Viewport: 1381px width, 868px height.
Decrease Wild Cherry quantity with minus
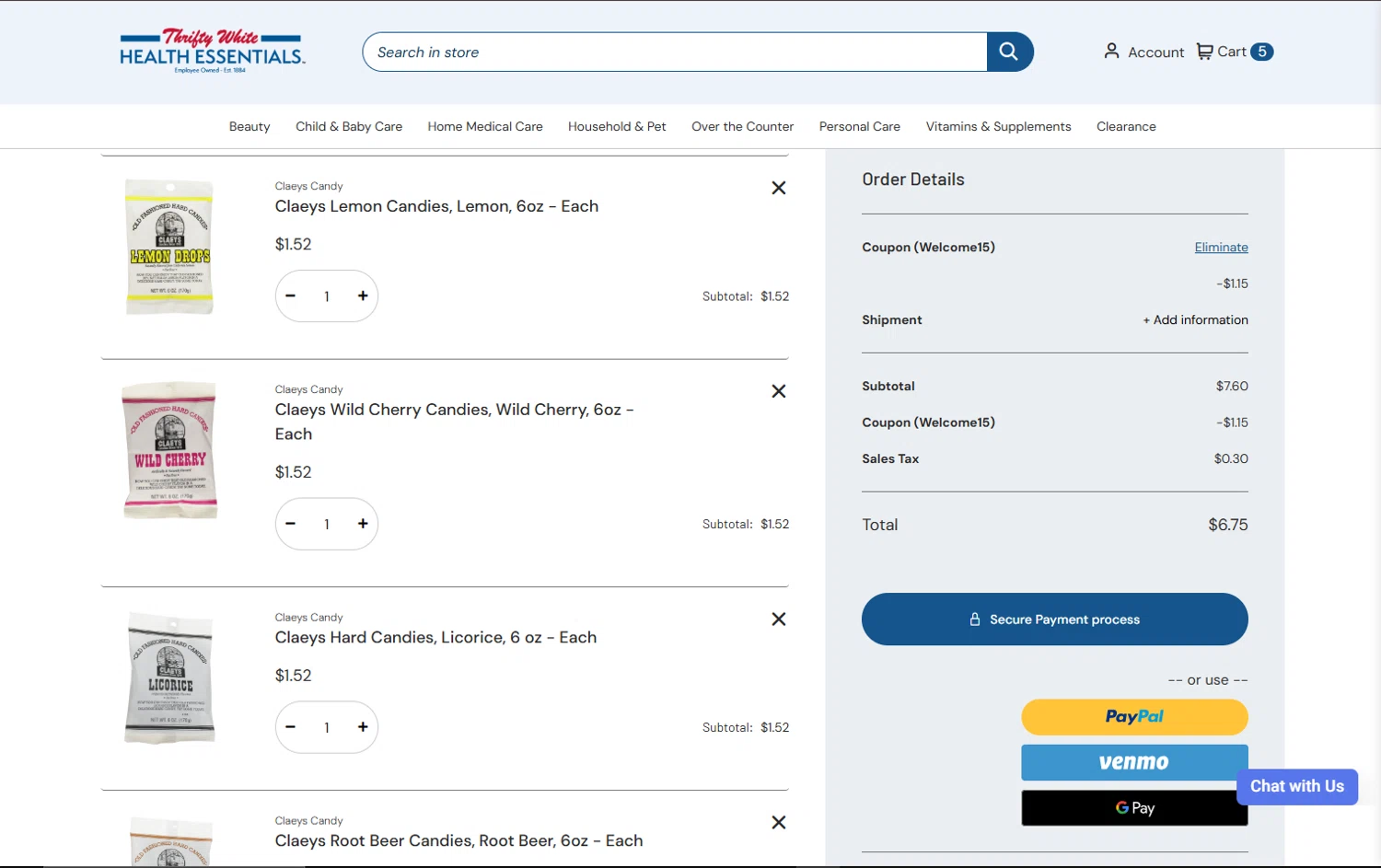point(291,524)
